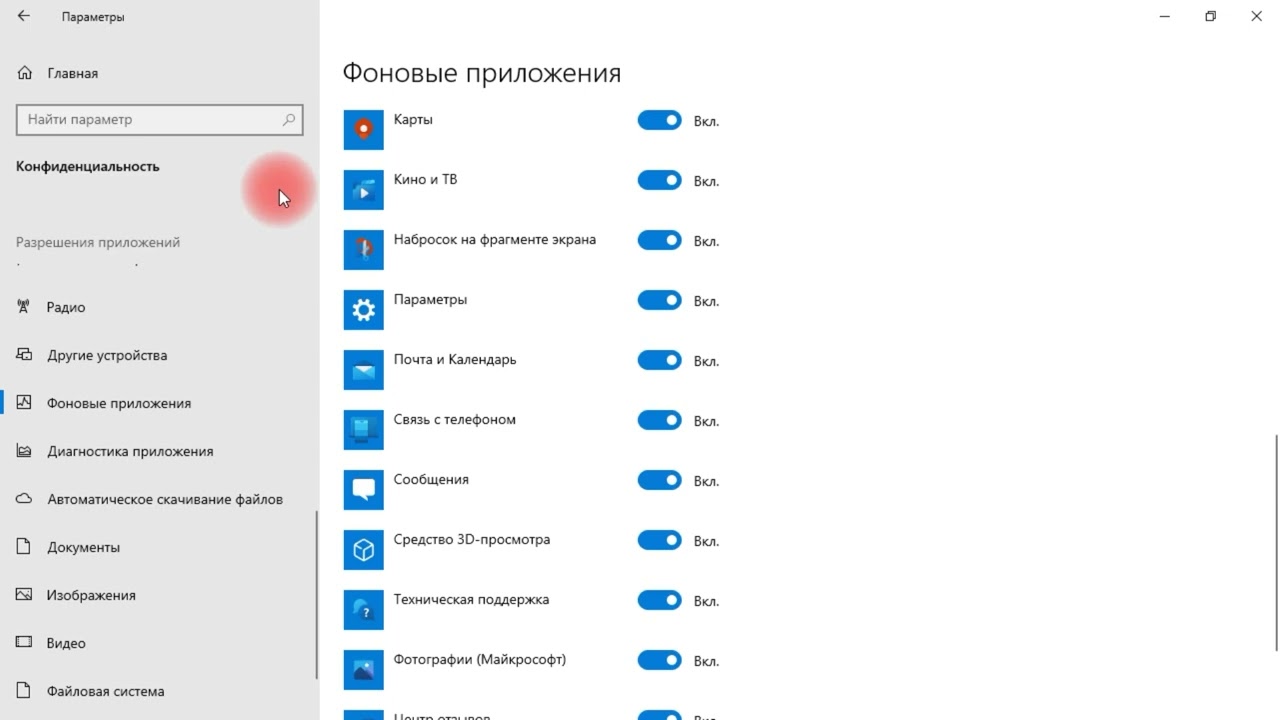This screenshot has height=720, width=1280.
Task: Click the Диагностика приложения sidebar icon
Action: (x=25, y=451)
